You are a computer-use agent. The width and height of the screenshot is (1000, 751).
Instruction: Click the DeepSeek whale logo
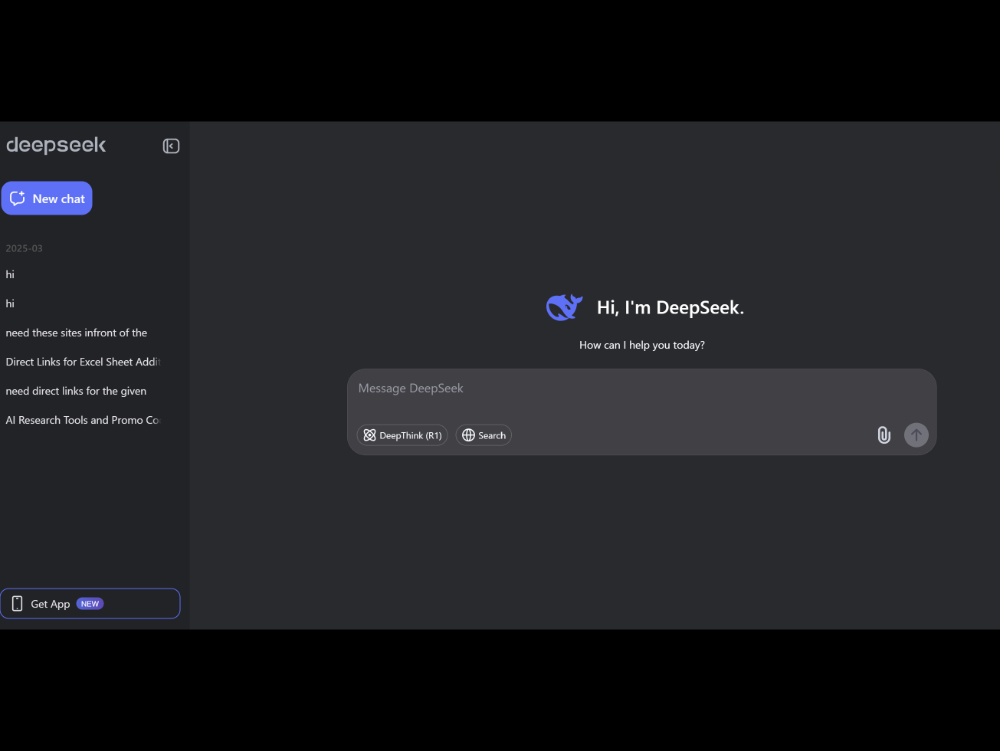[x=564, y=307]
